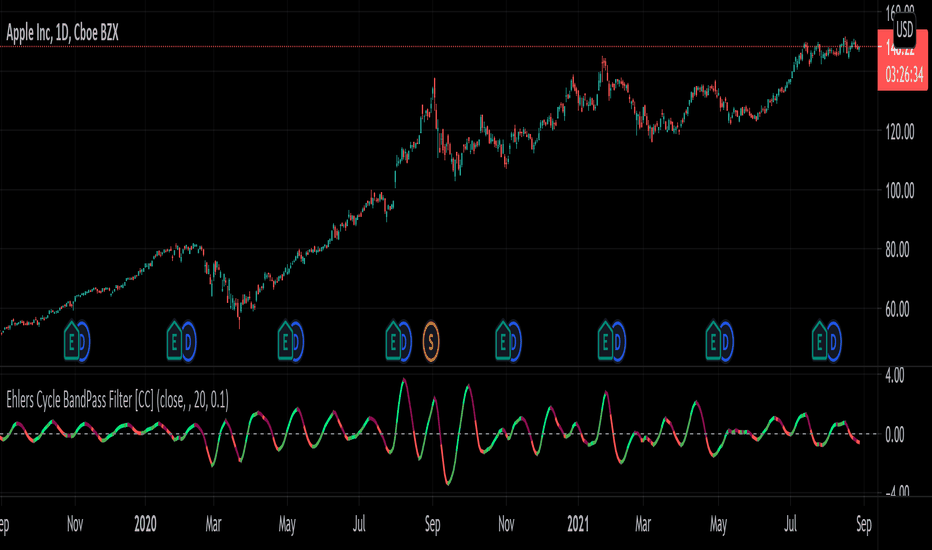Click the dividend D marker after Jul 2021
Viewport: 932px width, 550px height.
833,341
